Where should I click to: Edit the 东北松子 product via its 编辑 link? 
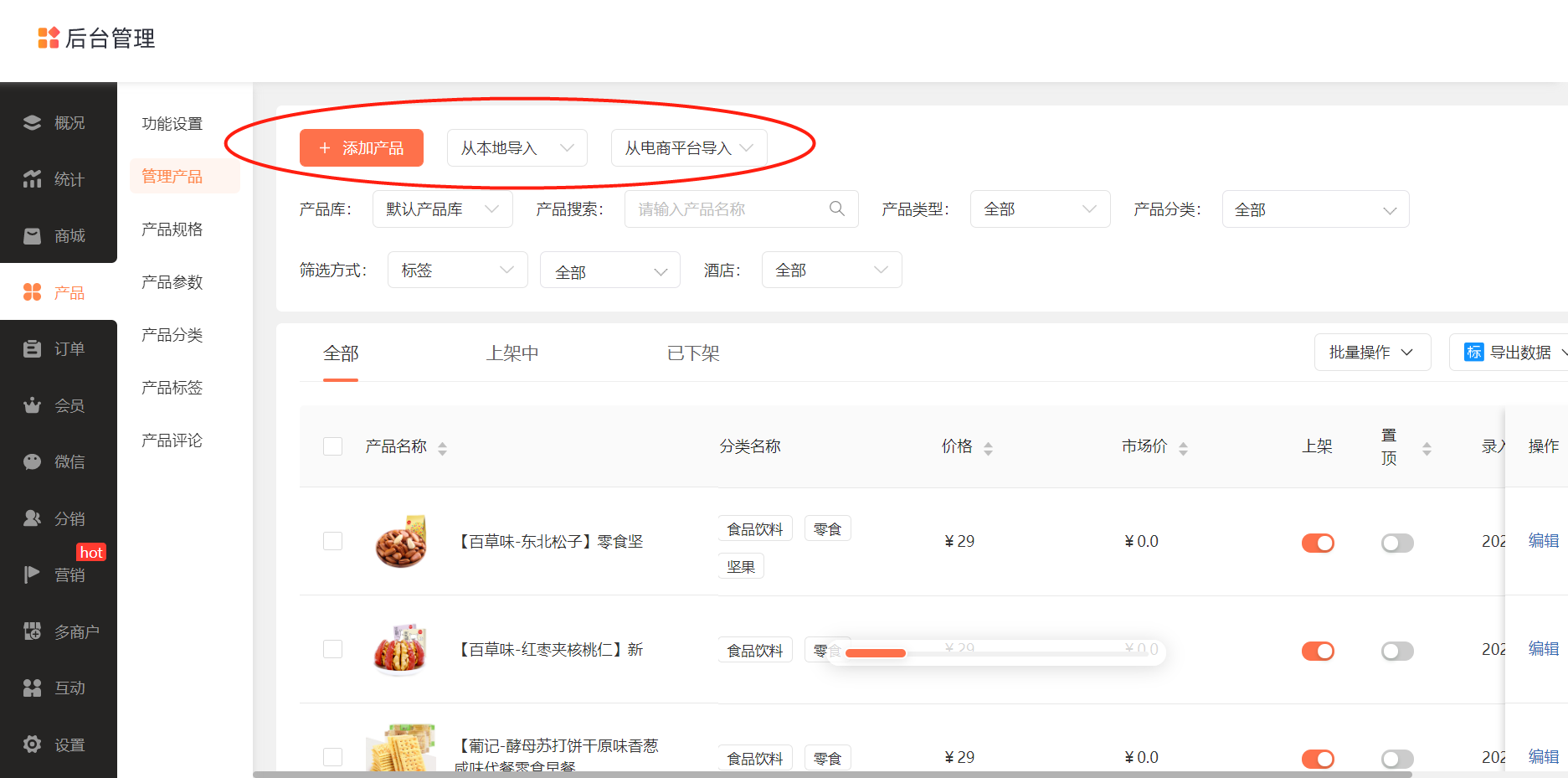1544,541
